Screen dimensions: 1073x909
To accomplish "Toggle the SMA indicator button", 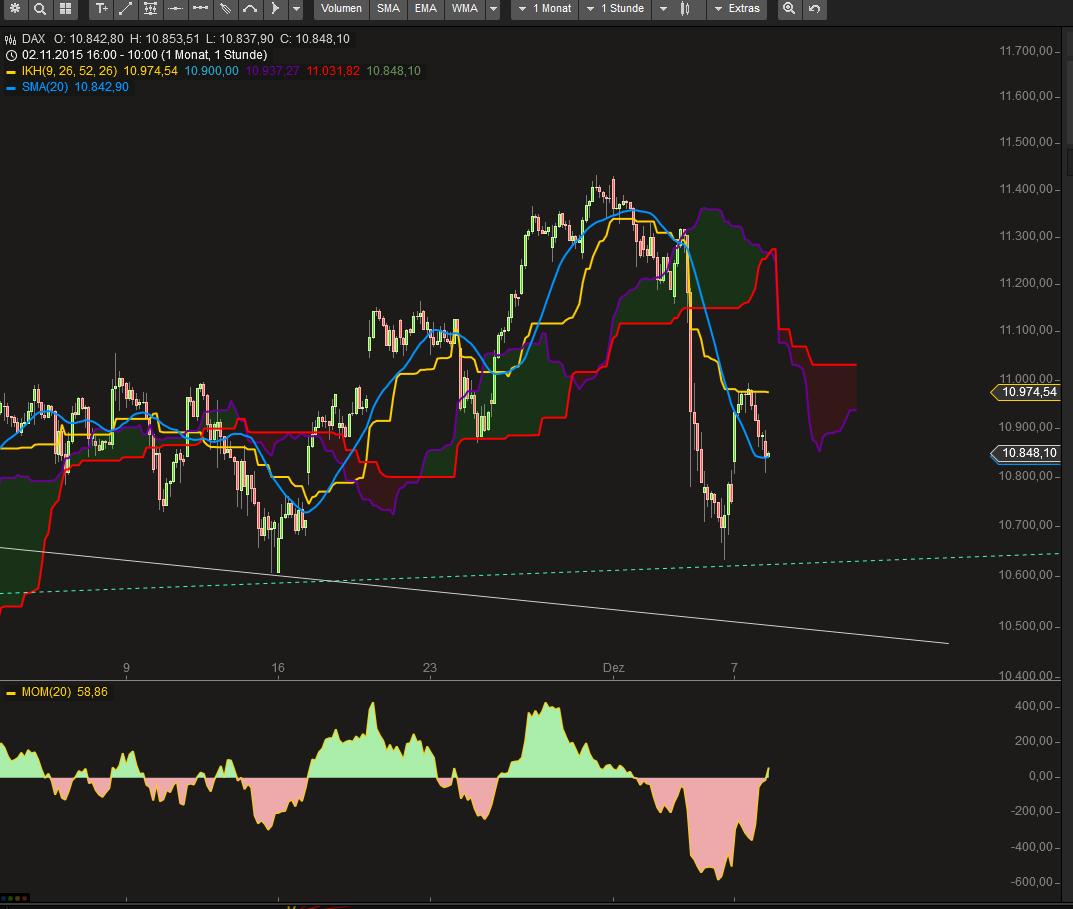I will [388, 9].
